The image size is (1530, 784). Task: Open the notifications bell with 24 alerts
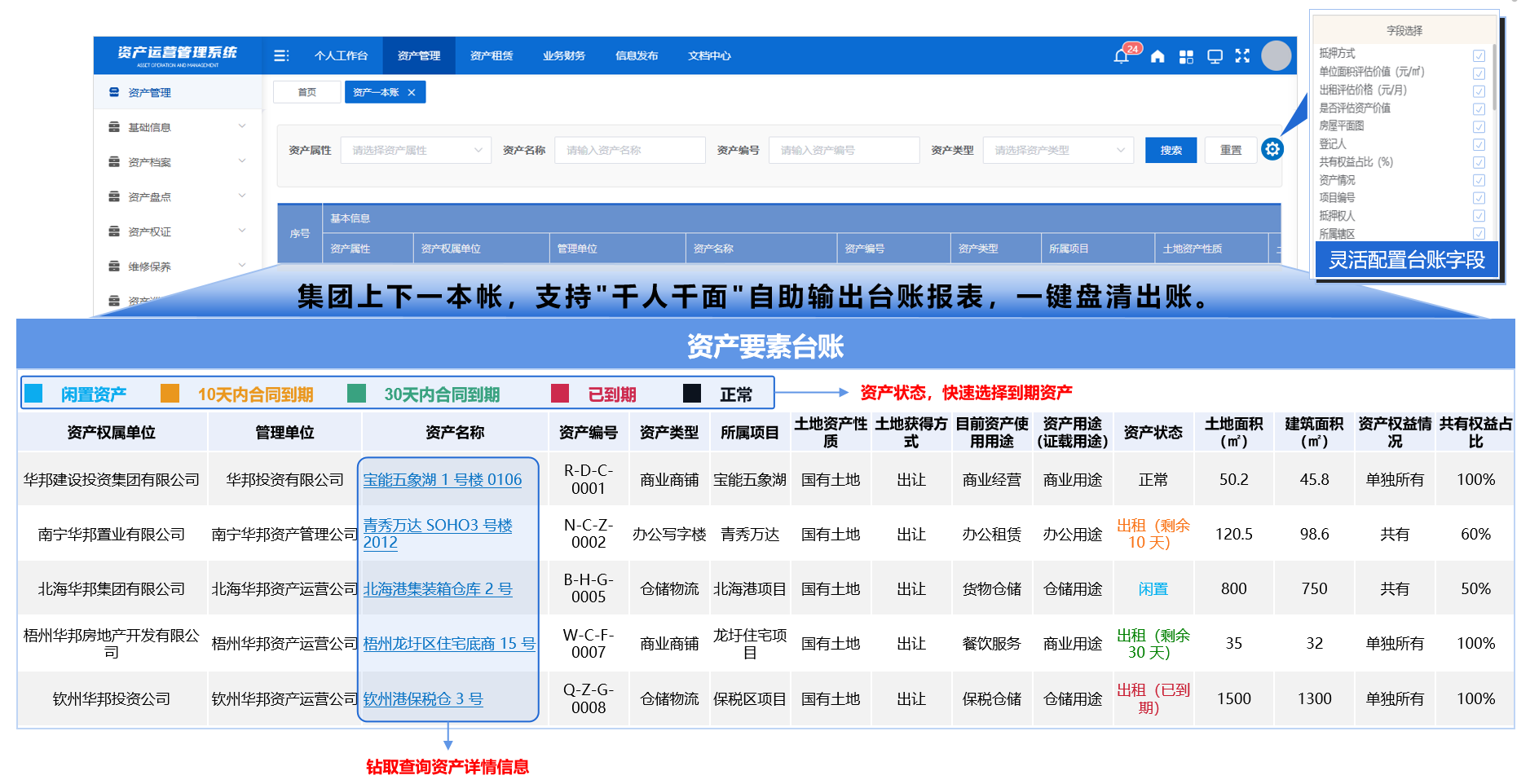point(1122,55)
